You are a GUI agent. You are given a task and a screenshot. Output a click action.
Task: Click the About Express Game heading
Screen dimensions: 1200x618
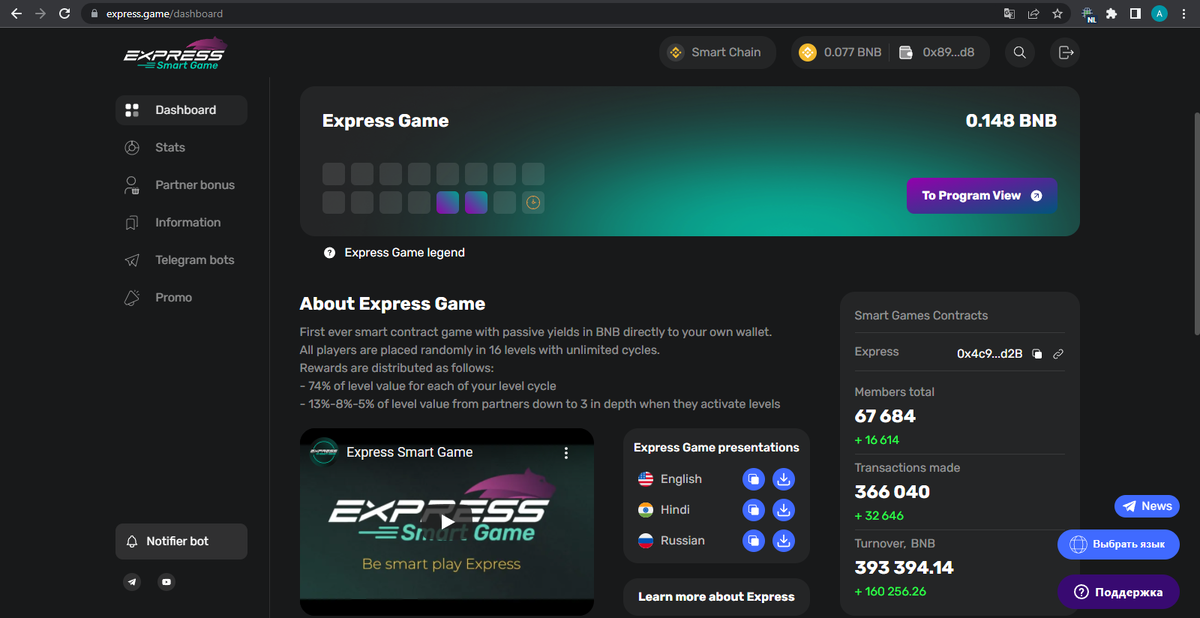[392, 304]
